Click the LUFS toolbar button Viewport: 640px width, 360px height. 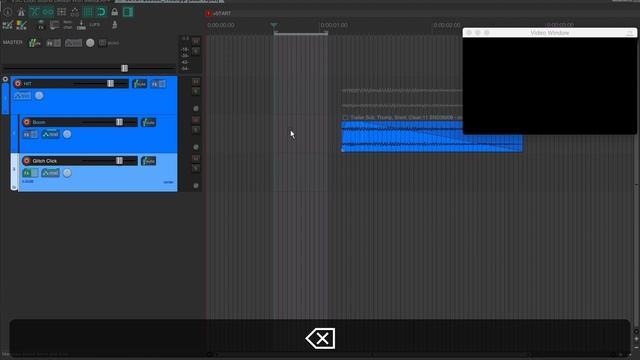[x=95, y=25]
